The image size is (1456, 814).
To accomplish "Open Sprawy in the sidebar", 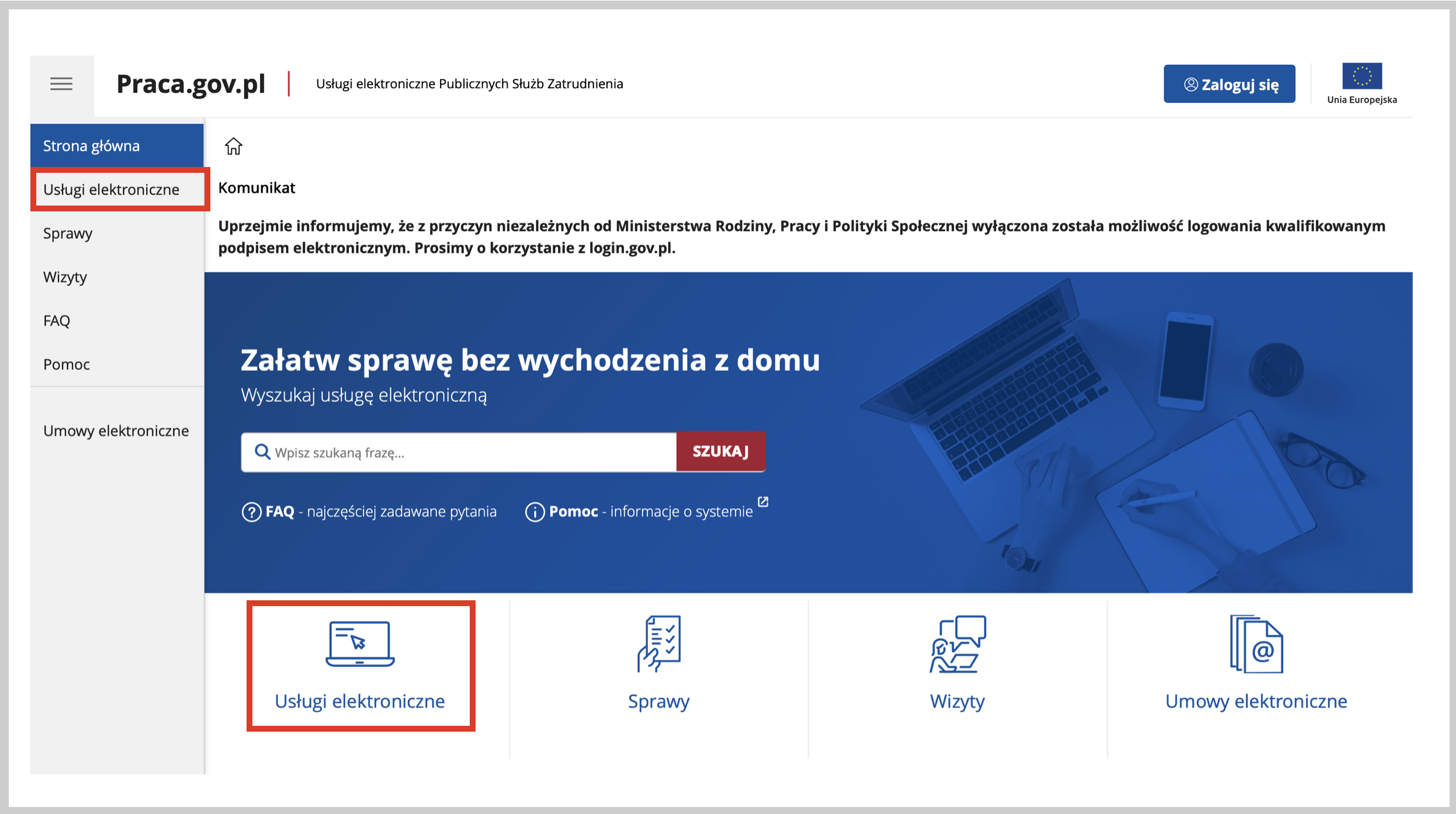I will (x=117, y=233).
